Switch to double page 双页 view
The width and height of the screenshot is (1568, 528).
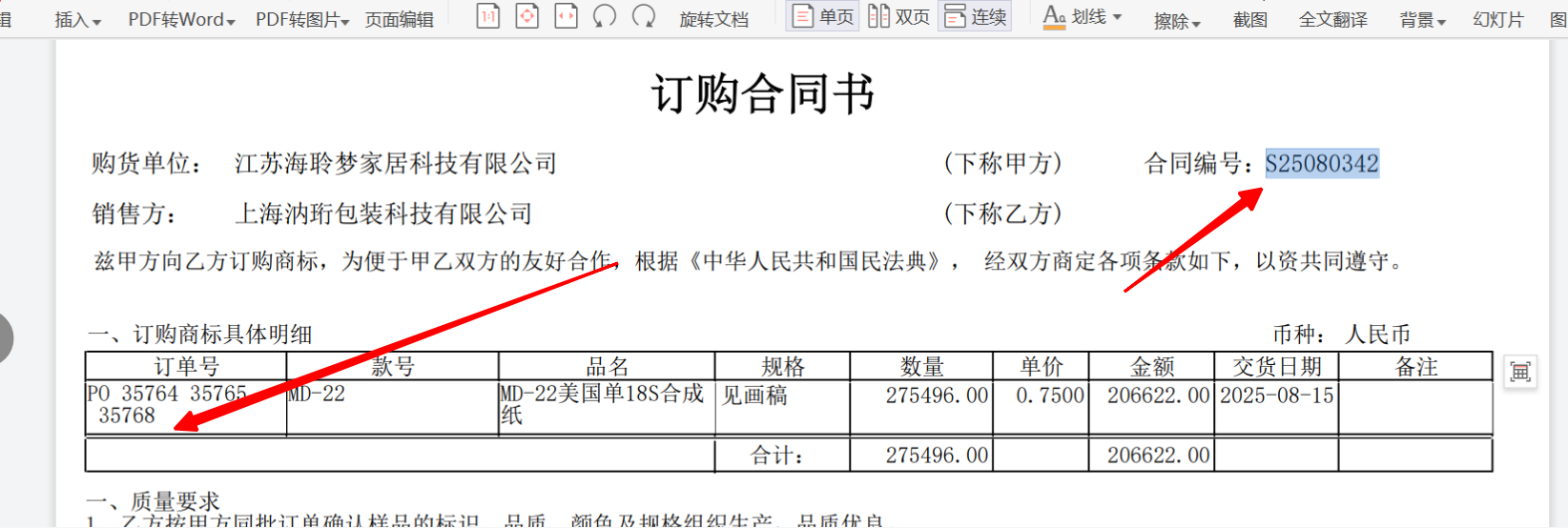tap(898, 17)
